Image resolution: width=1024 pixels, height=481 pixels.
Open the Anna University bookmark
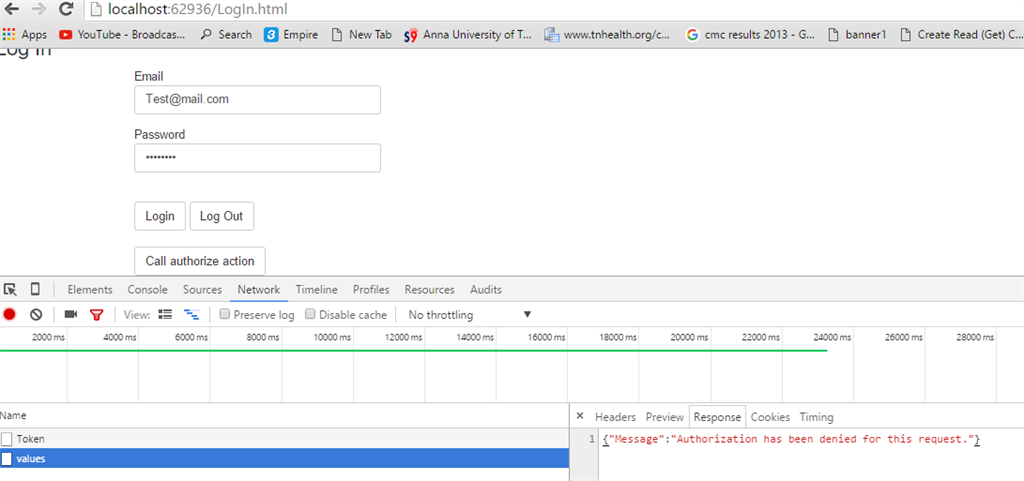(x=468, y=35)
